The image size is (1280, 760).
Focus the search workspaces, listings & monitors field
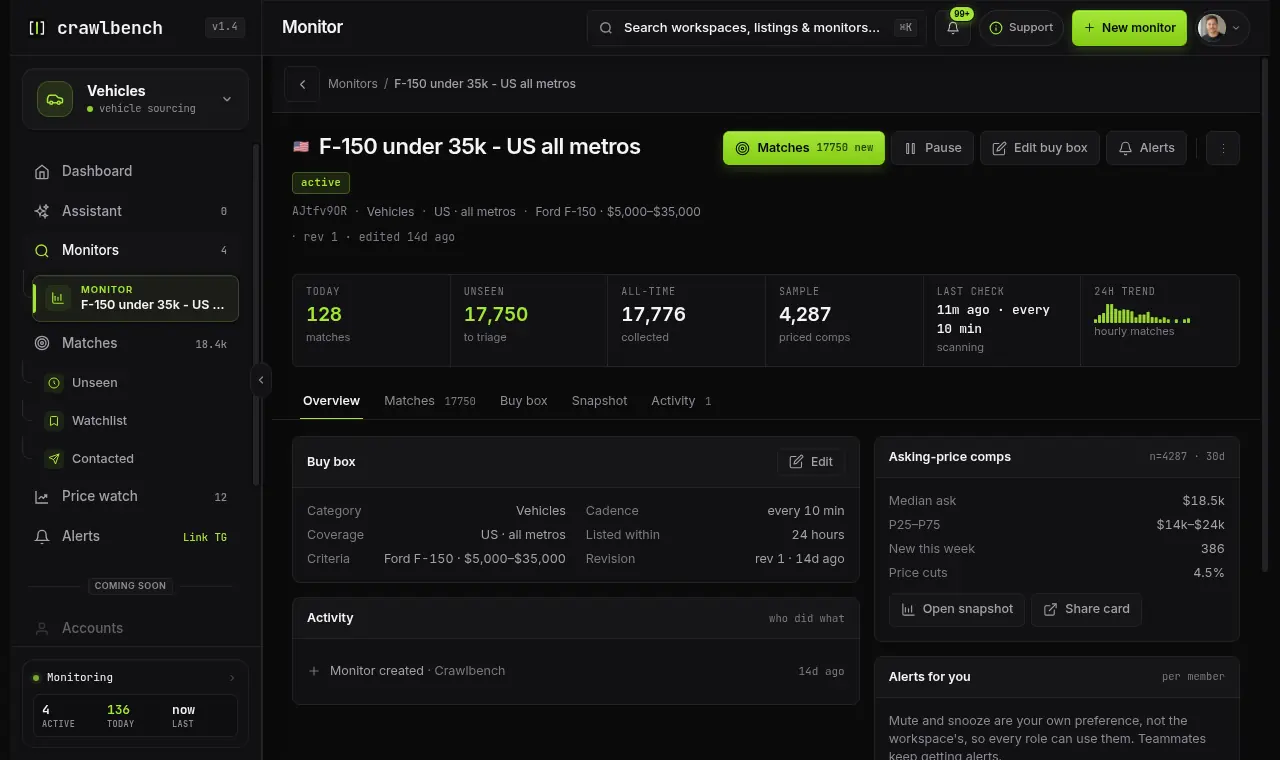(755, 28)
